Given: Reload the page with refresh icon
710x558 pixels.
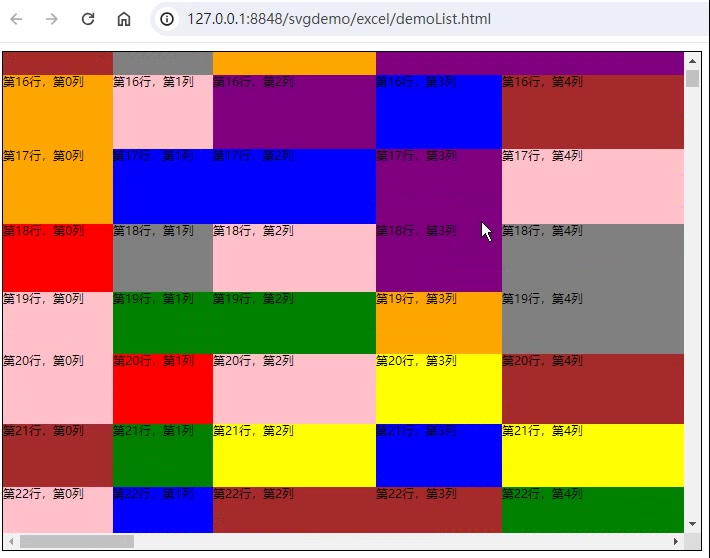Looking at the screenshot, I should tap(88, 19).
